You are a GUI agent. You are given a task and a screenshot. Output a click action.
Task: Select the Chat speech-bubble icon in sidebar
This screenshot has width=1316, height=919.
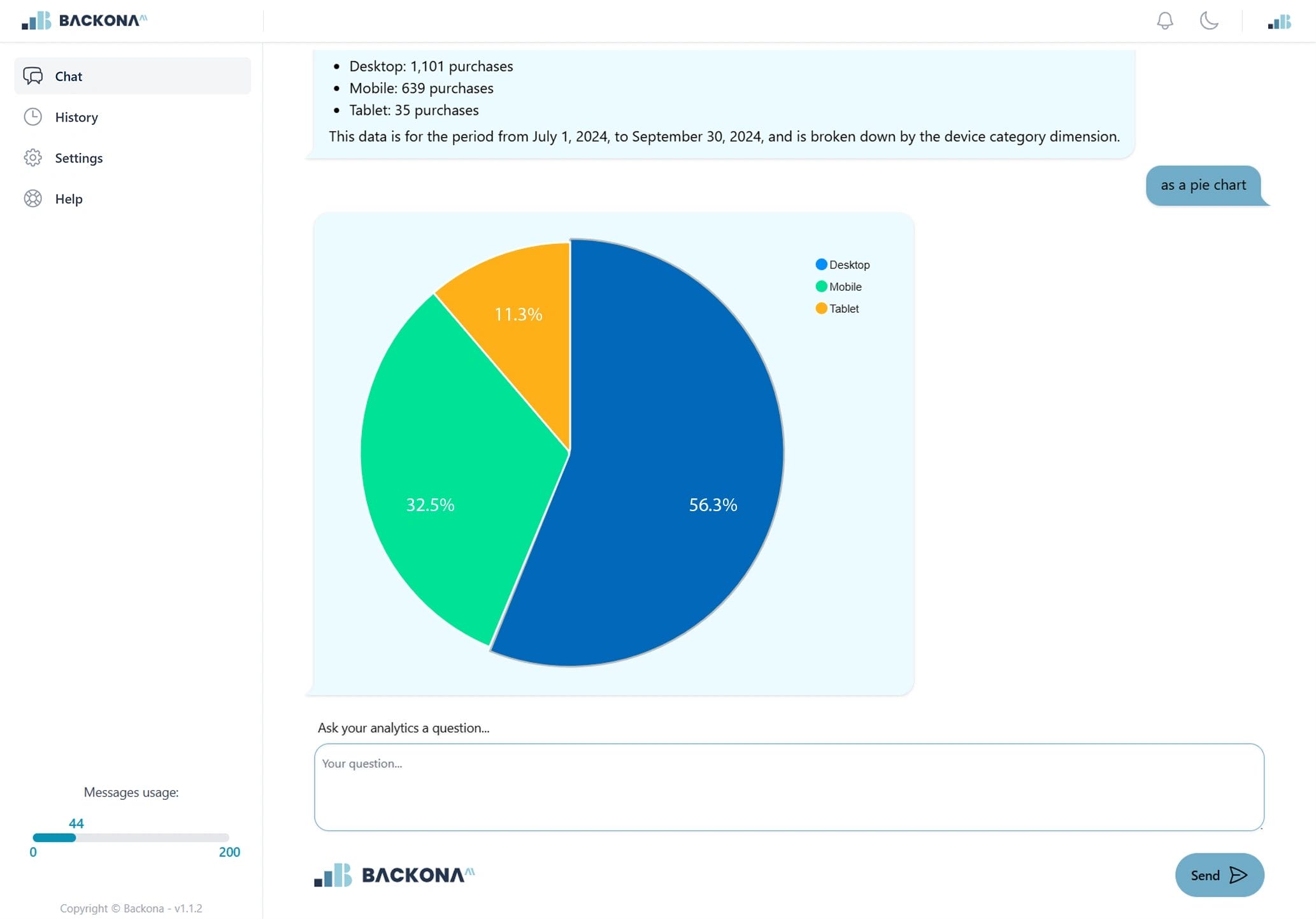33,76
